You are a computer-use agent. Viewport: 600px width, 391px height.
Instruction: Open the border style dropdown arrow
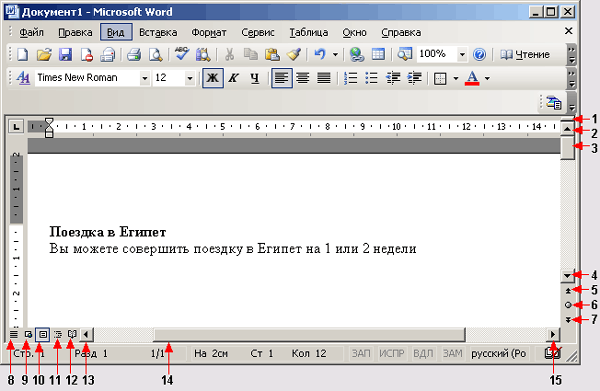pyautogui.click(x=456, y=79)
